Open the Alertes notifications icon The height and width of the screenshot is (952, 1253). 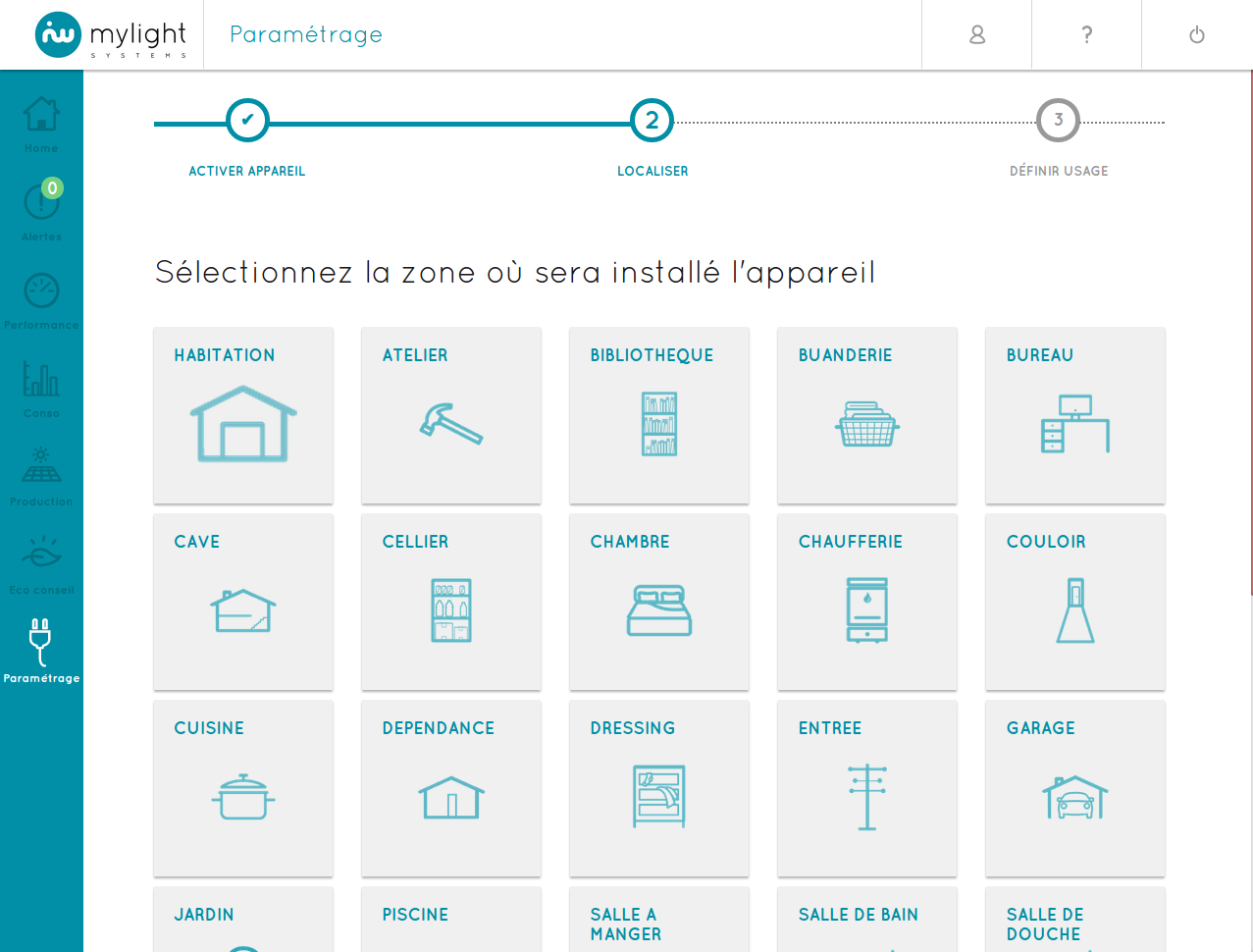(x=41, y=202)
